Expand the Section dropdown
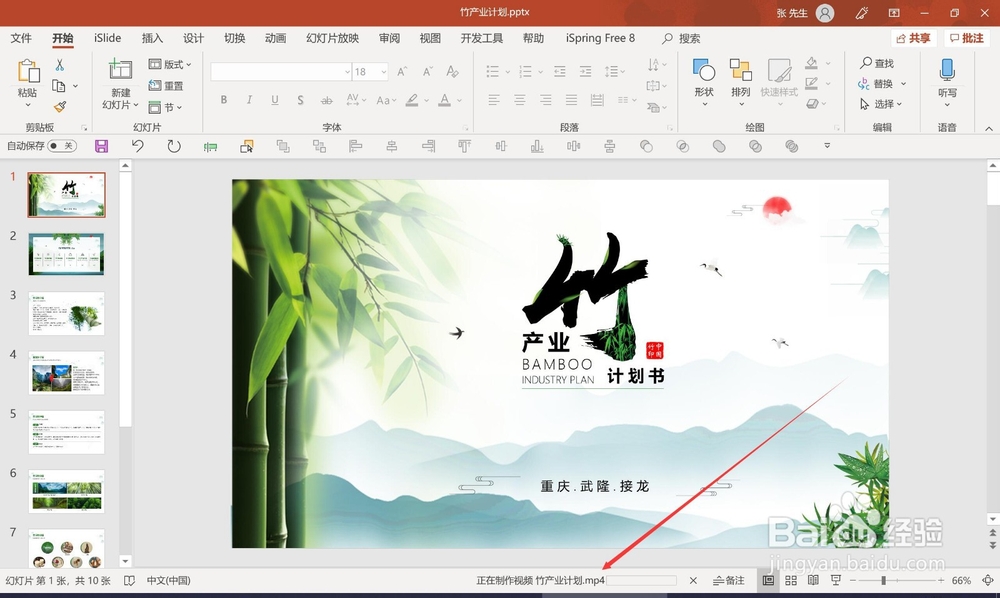Image resolution: width=1000 pixels, height=598 pixels. point(165,107)
